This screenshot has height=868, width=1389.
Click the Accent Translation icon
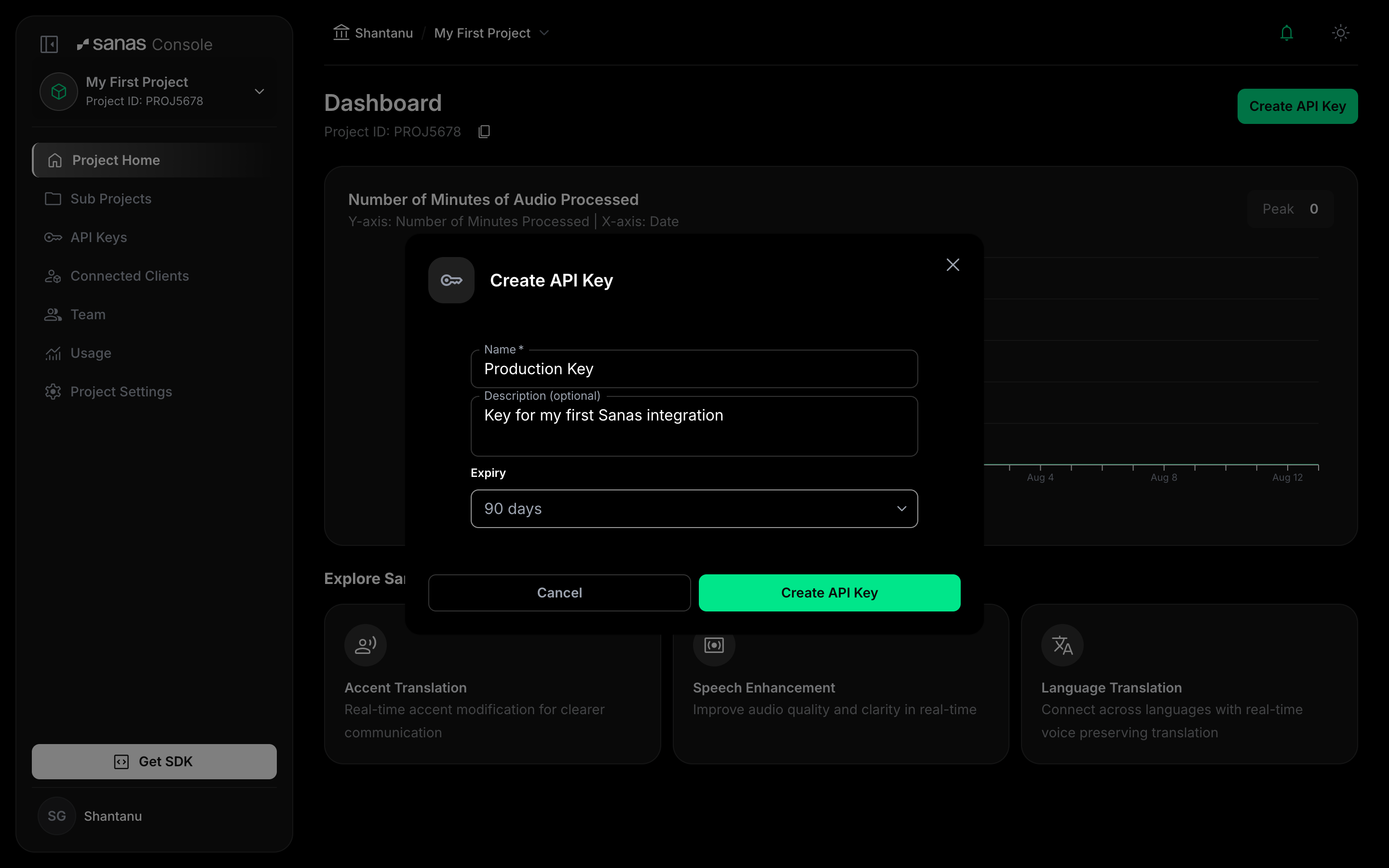(x=365, y=645)
